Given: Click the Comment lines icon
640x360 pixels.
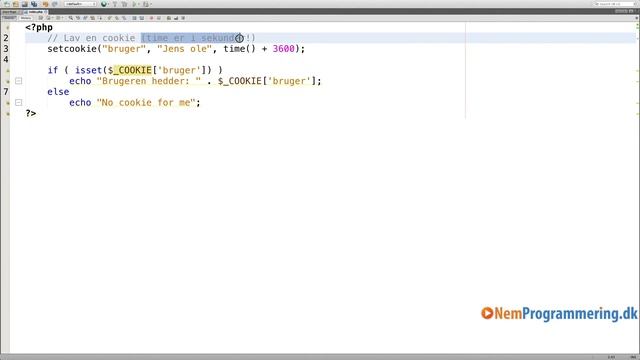Looking at the screenshot, I should coord(169,18).
